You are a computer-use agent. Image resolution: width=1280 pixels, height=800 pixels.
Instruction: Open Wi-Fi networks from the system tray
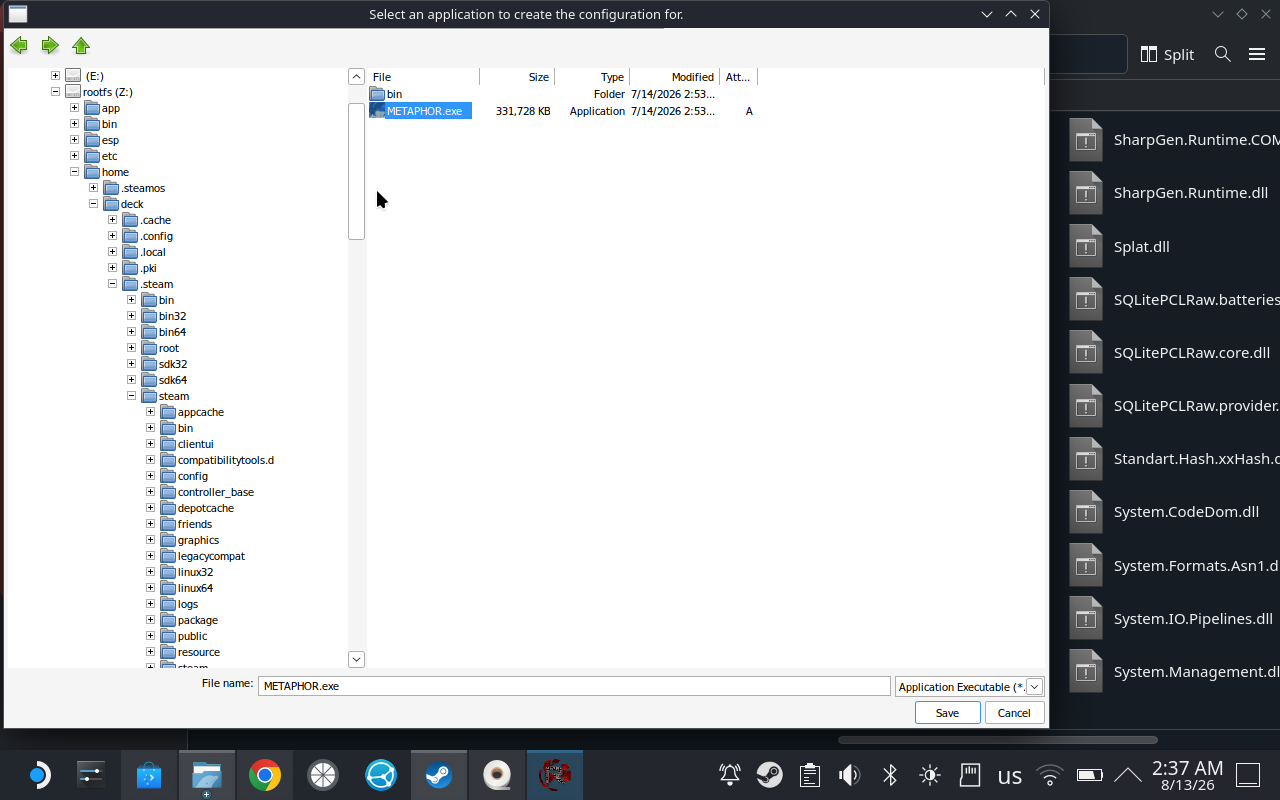click(1050, 775)
